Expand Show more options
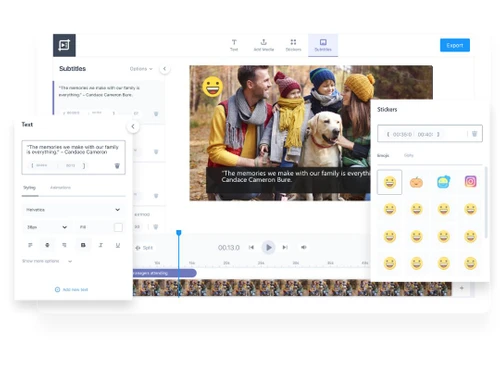Viewport: 500px width, 375px height. click(47, 261)
